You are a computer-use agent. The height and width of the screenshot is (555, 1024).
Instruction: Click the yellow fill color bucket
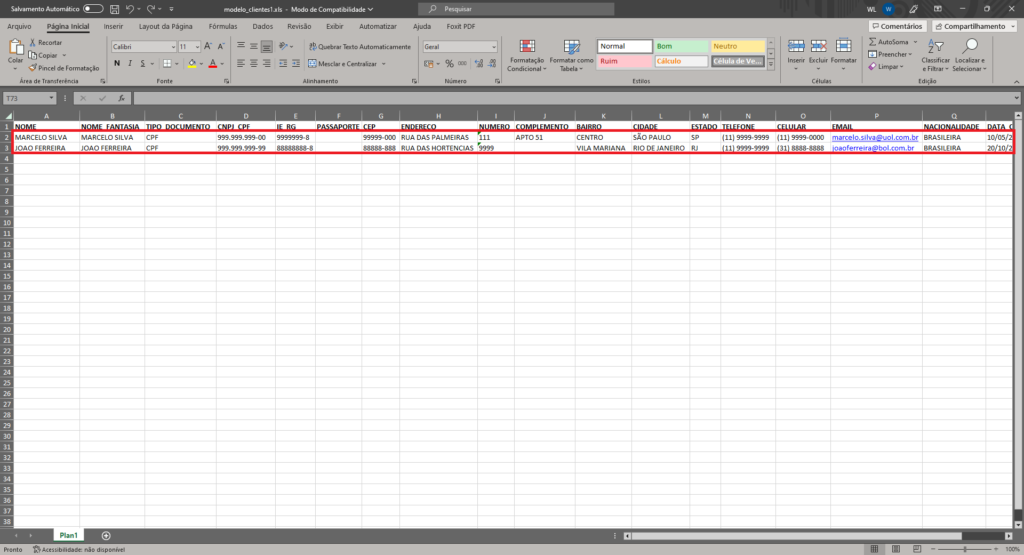click(x=191, y=63)
